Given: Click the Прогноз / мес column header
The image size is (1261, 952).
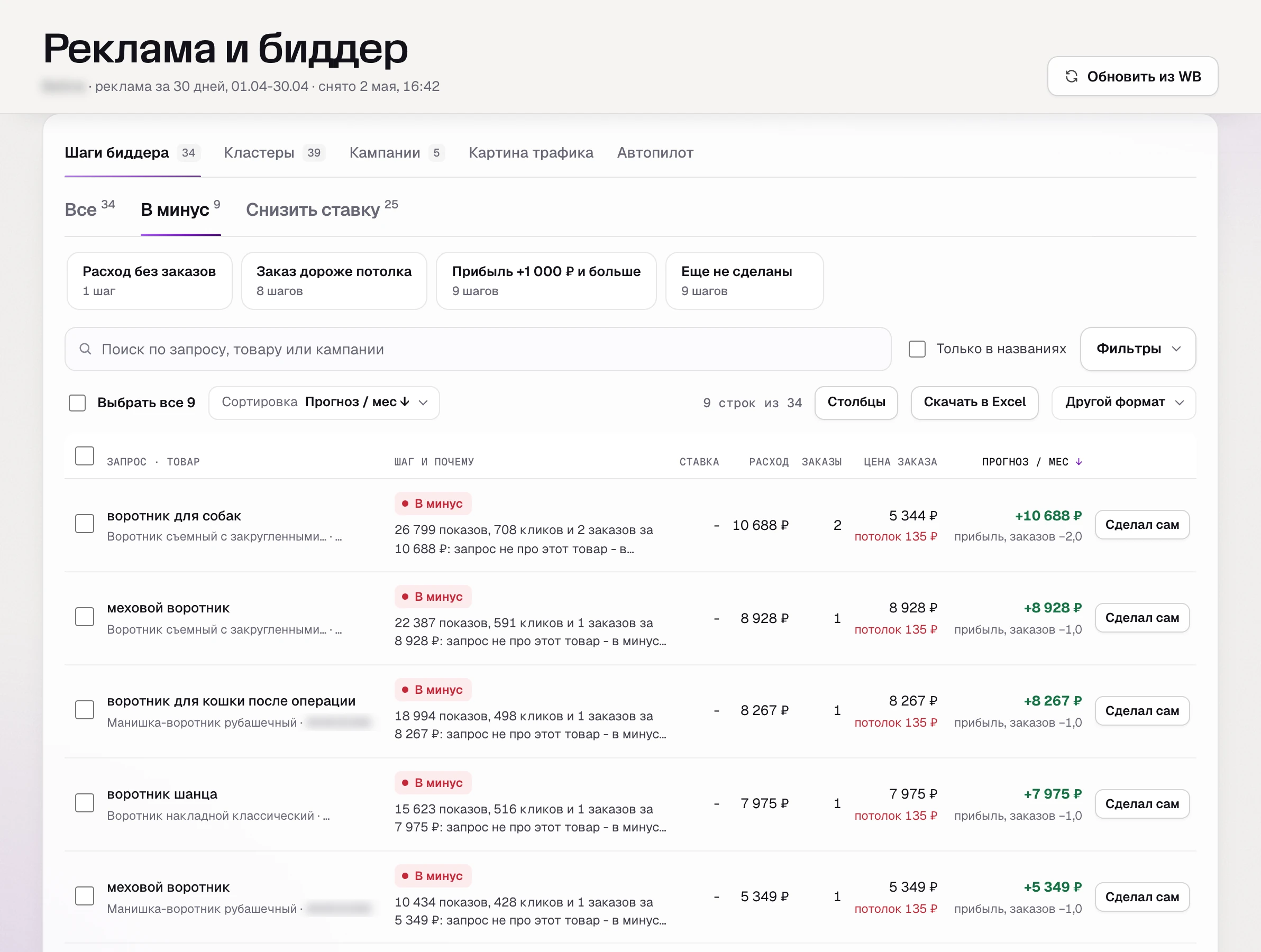Looking at the screenshot, I should coord(1031,462).
